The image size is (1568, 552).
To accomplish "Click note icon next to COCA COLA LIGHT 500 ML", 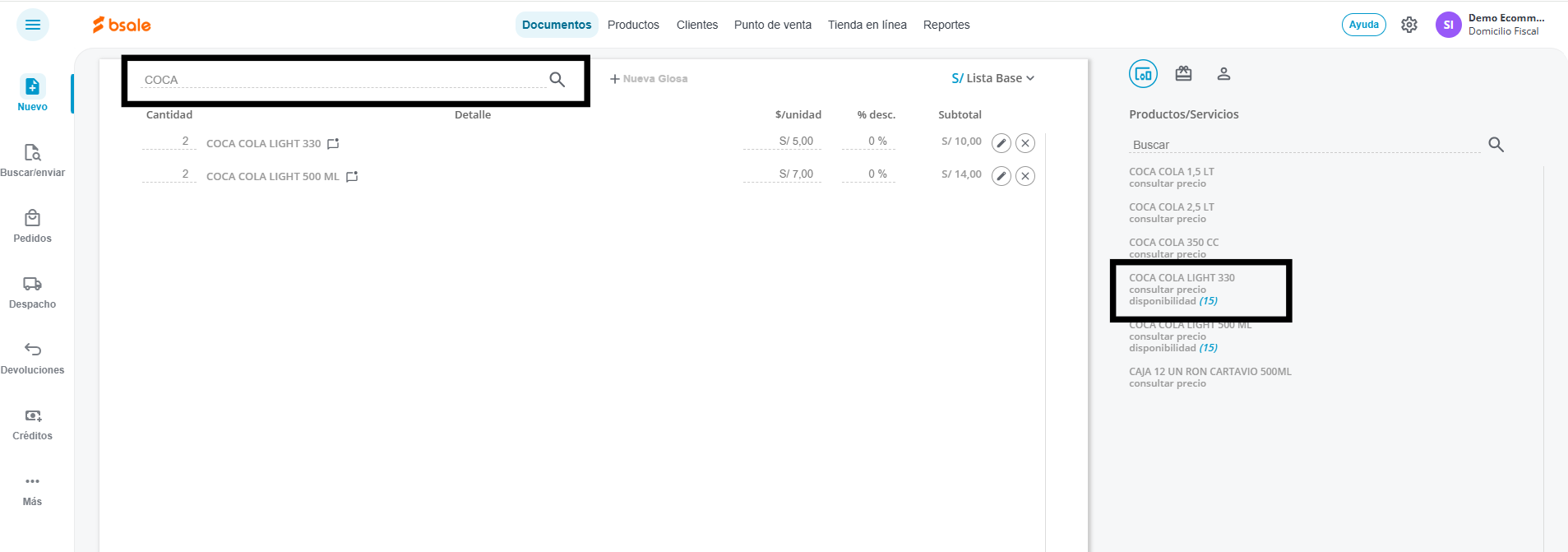I will point(352,177).
